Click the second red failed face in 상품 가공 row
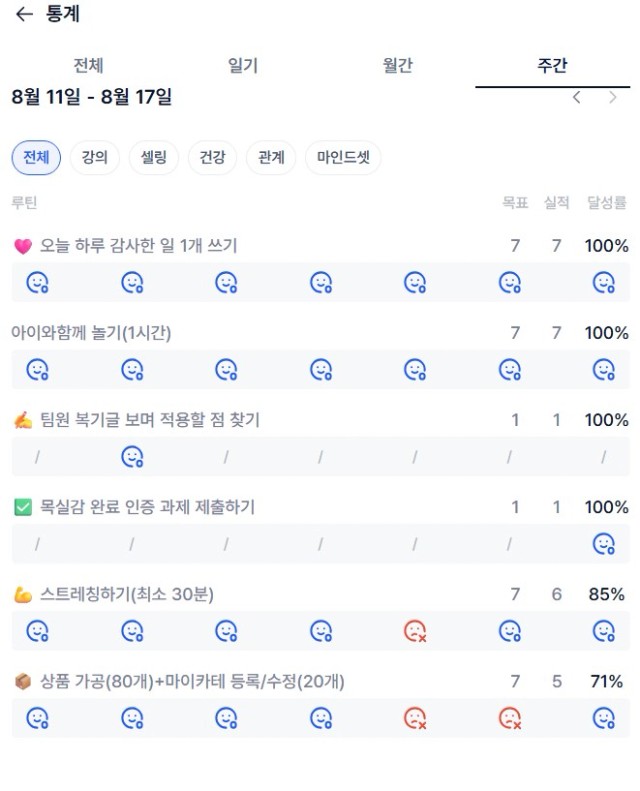 pos(509,718)
